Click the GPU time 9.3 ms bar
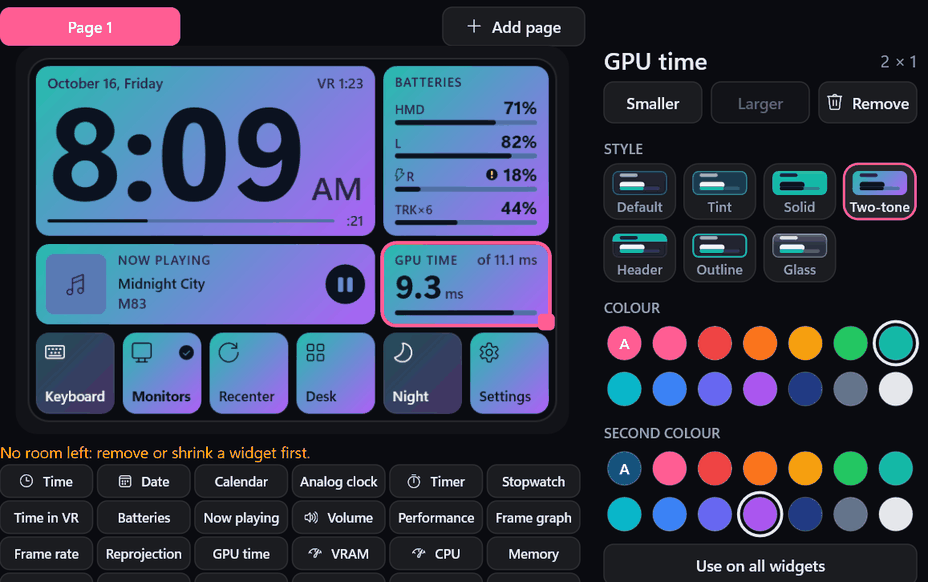The image size is (928, 582). pyautogui.click(x=466, y=313)
